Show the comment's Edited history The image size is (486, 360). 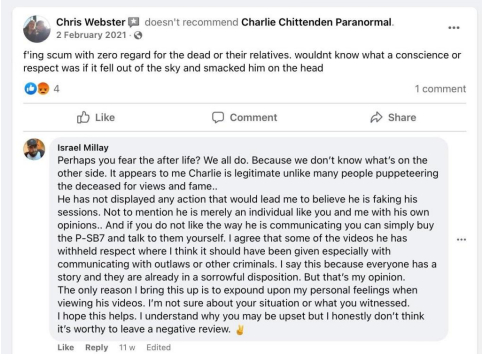tap(158, 347)
